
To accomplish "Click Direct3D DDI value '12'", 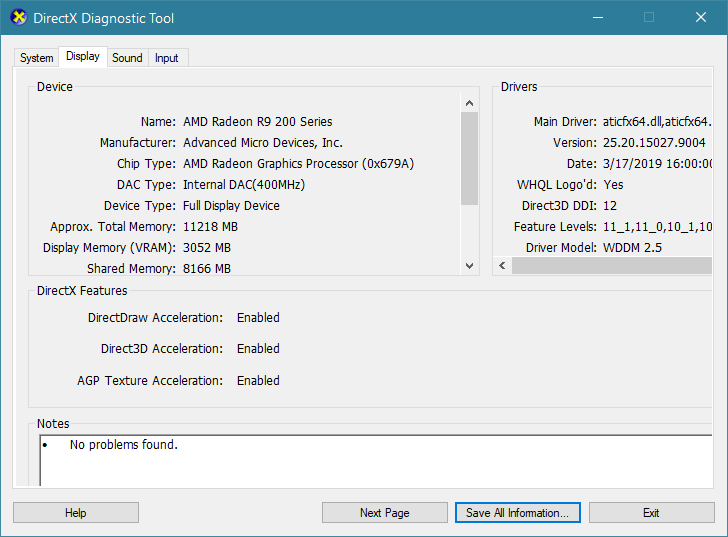I will click(x=610, y=206).
